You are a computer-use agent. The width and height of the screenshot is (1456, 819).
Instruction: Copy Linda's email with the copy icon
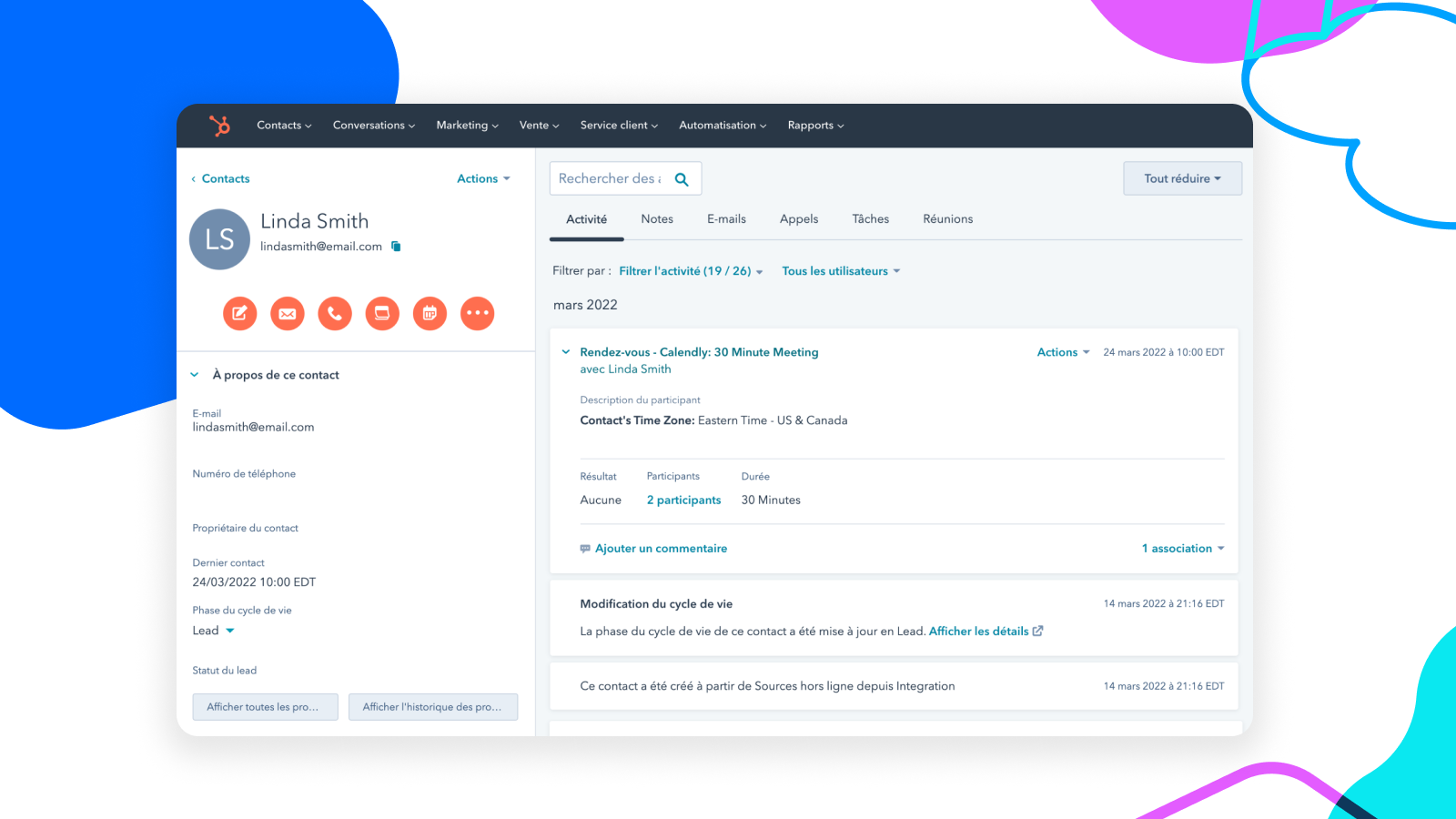(x=396, y=246)
